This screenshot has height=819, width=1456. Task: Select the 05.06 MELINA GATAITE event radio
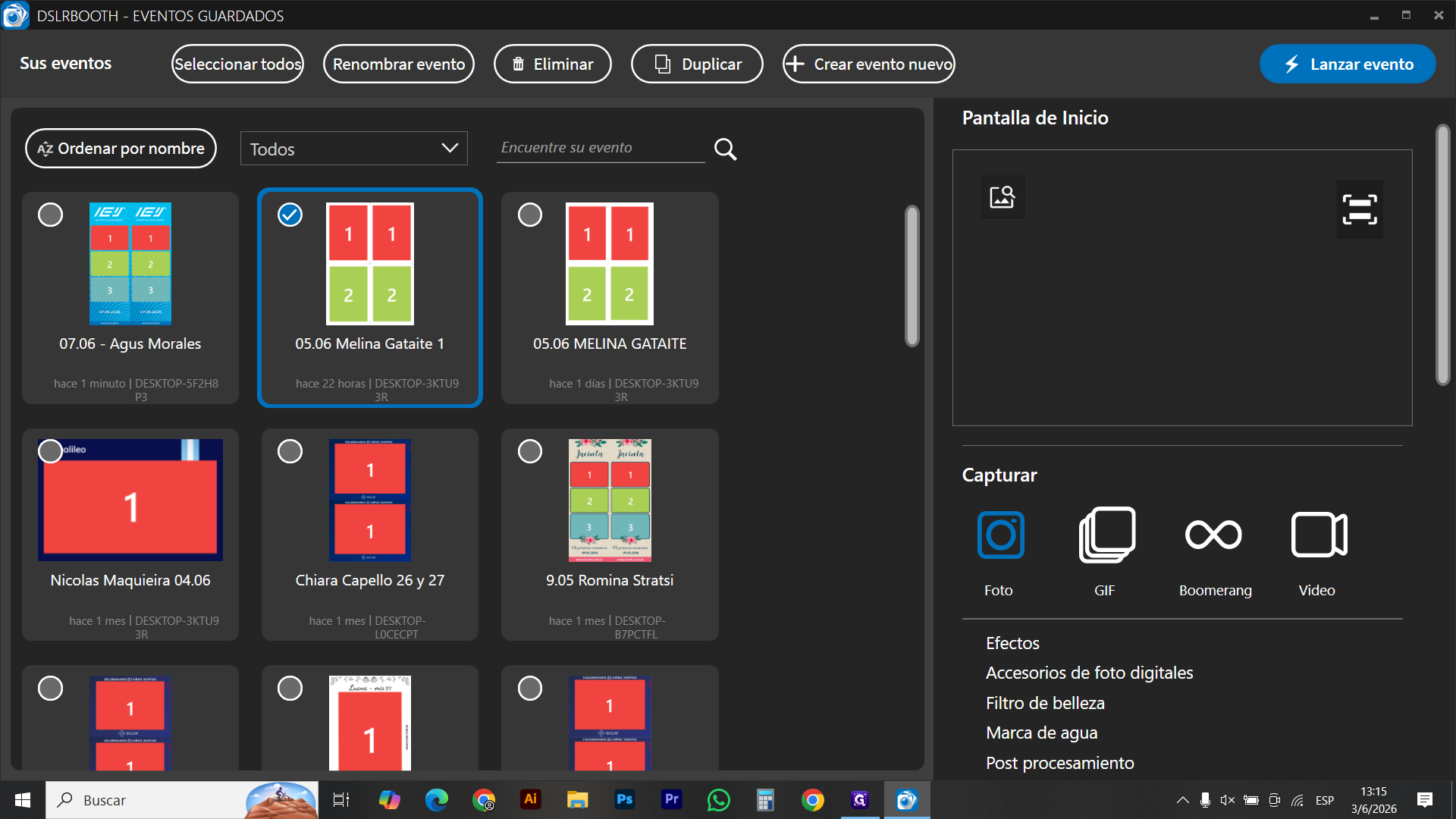point(530,215)
